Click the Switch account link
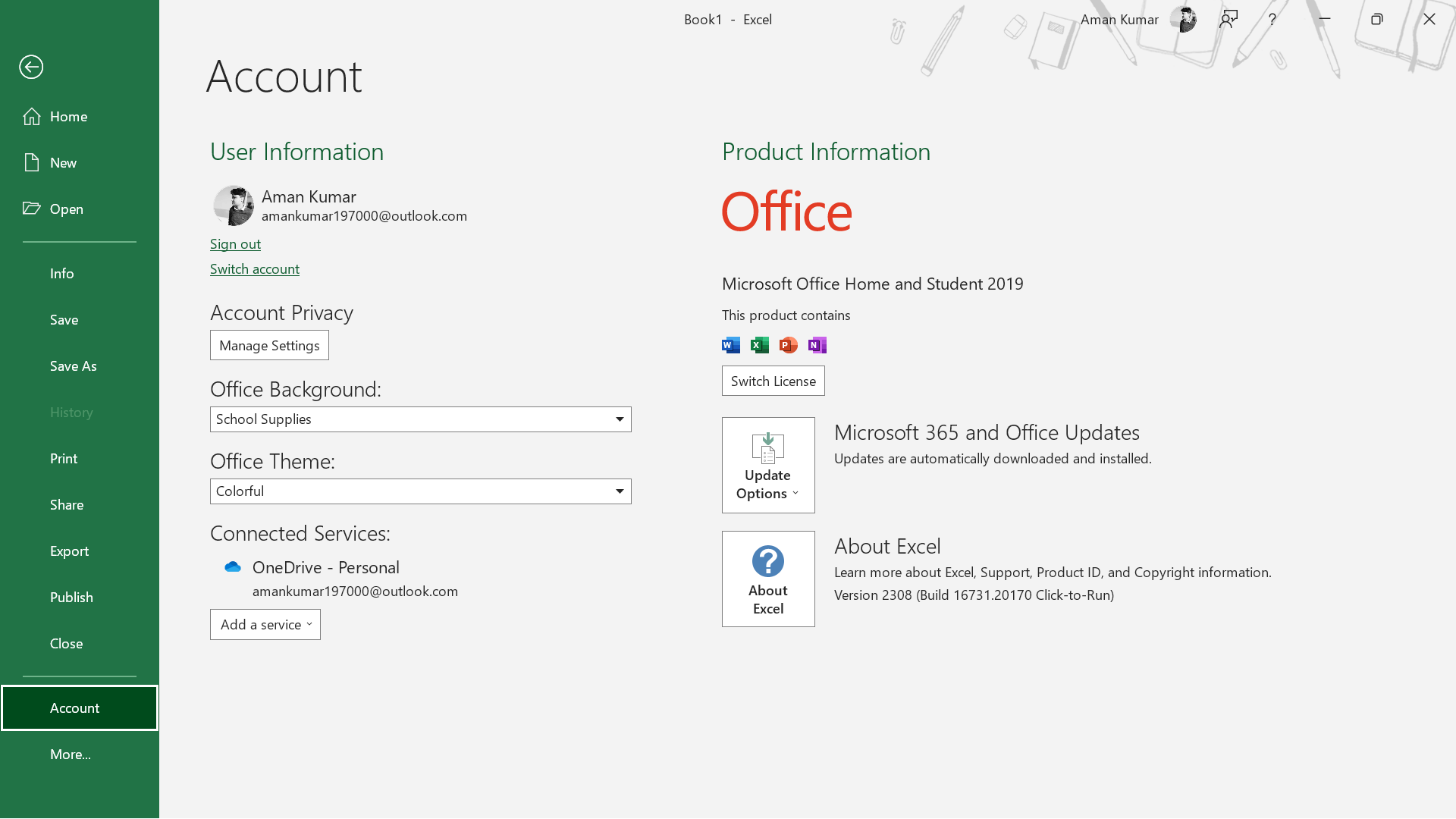 coord(254,269)
